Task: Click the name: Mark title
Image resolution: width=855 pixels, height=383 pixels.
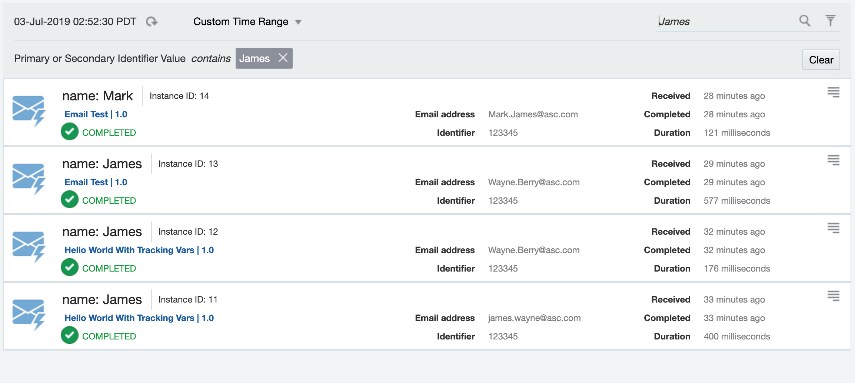Action: (x=98, y=96)
